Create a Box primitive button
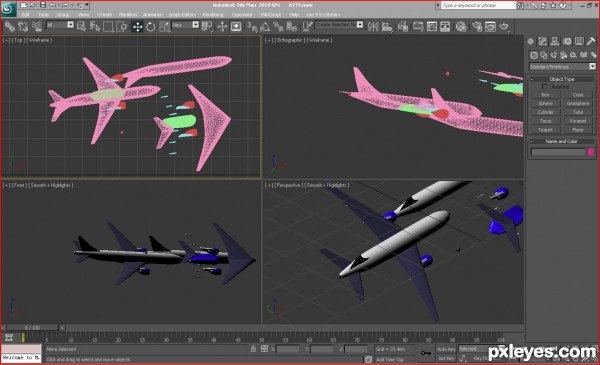The image size is (600, 365). tap(546, 95)
